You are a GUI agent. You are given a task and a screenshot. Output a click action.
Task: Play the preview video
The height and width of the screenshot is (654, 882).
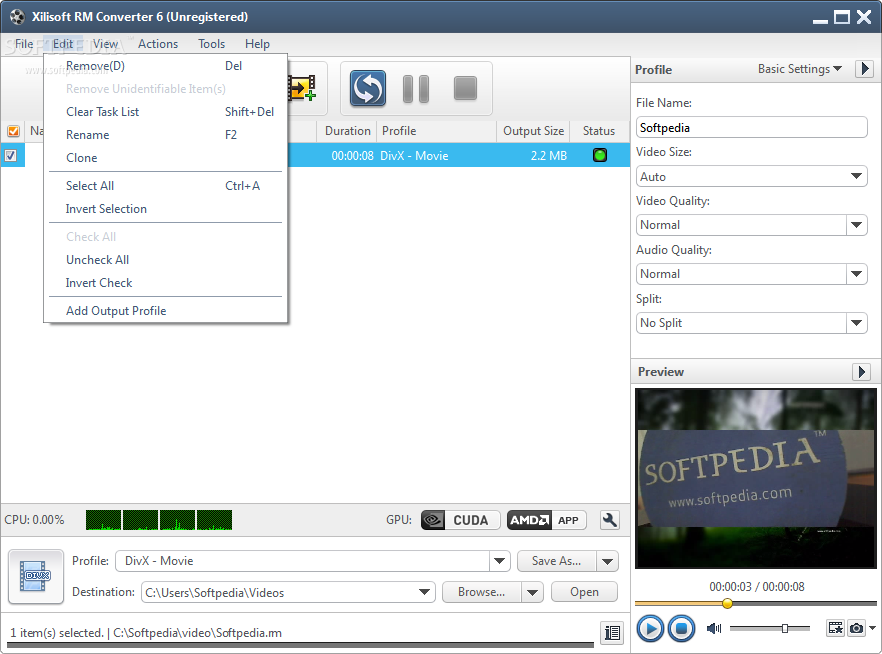(x=650, y=628)
